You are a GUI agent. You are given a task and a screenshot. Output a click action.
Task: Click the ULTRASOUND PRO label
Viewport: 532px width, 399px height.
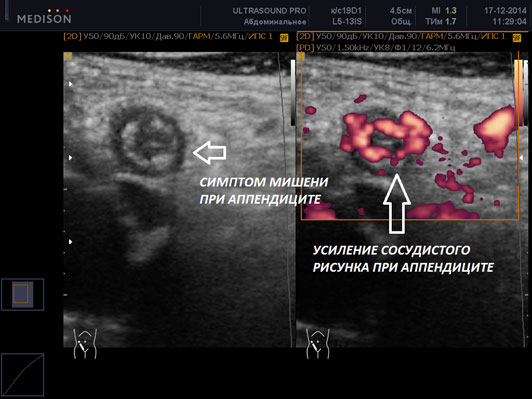click(x=269, y=11)
